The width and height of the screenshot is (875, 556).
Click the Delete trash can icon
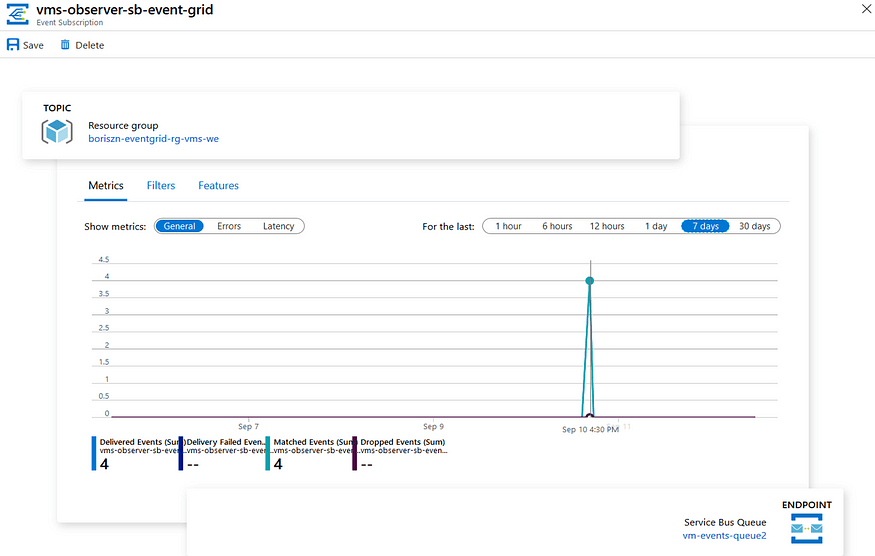[65, 45]
